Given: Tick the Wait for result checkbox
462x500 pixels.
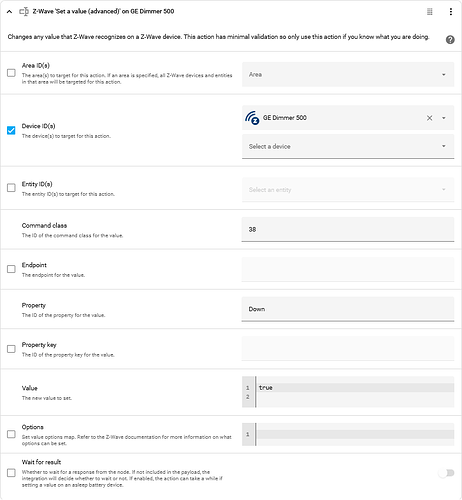Looking at the screenshot, I should pos(11,473).
